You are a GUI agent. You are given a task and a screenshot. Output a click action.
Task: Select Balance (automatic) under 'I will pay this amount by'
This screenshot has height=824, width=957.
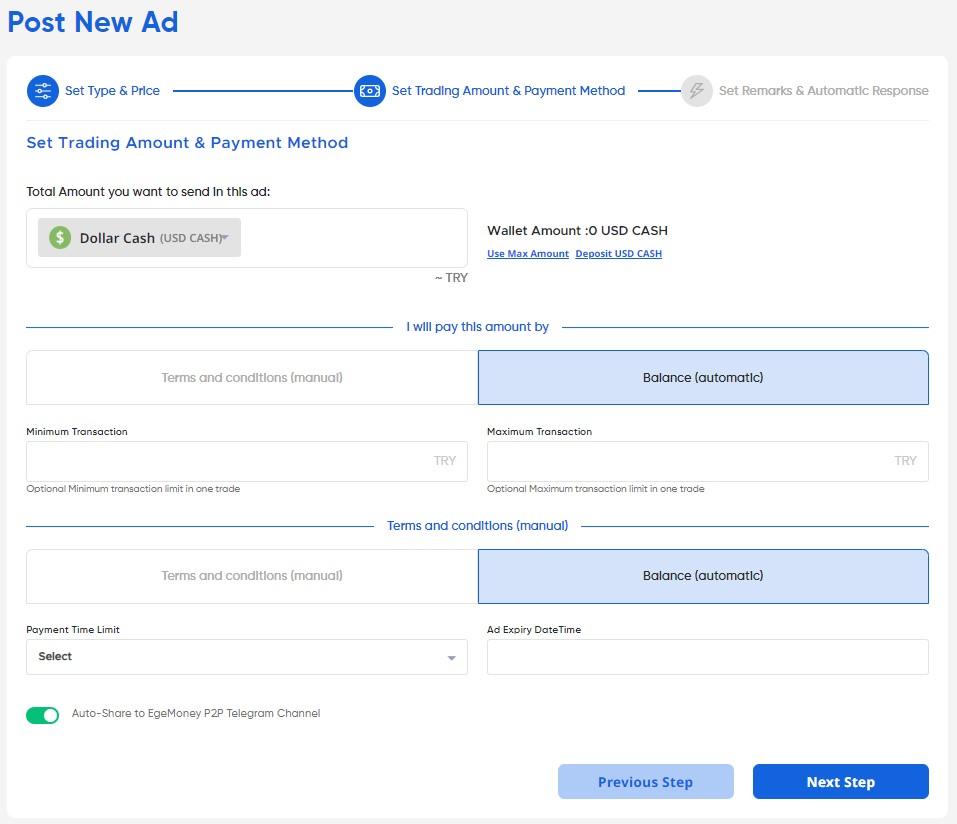pyautogui.click(x=703, y=377)
